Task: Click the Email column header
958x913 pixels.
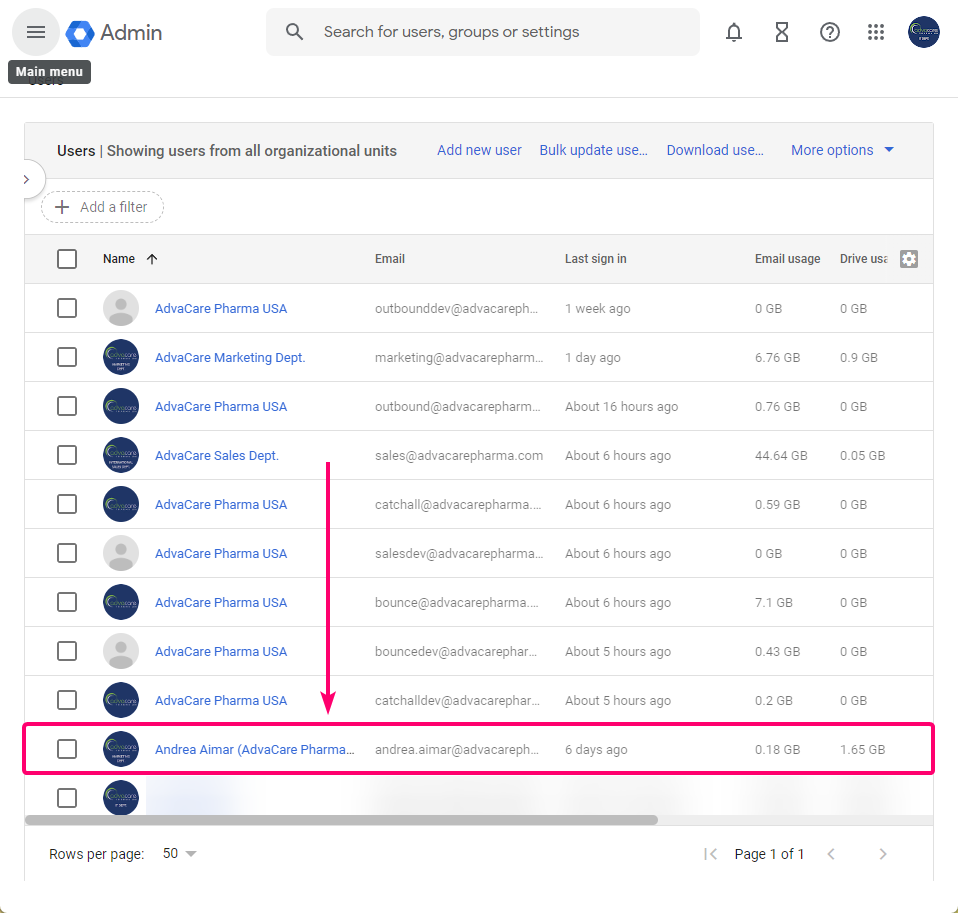Action: tap(390, 259)
